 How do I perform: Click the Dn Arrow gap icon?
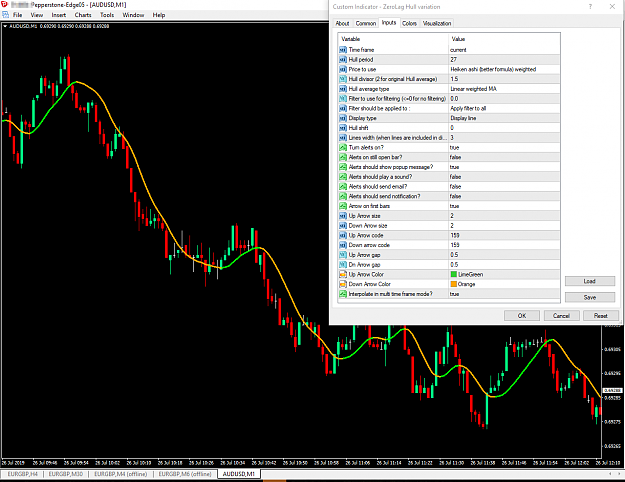pos(343,265)
